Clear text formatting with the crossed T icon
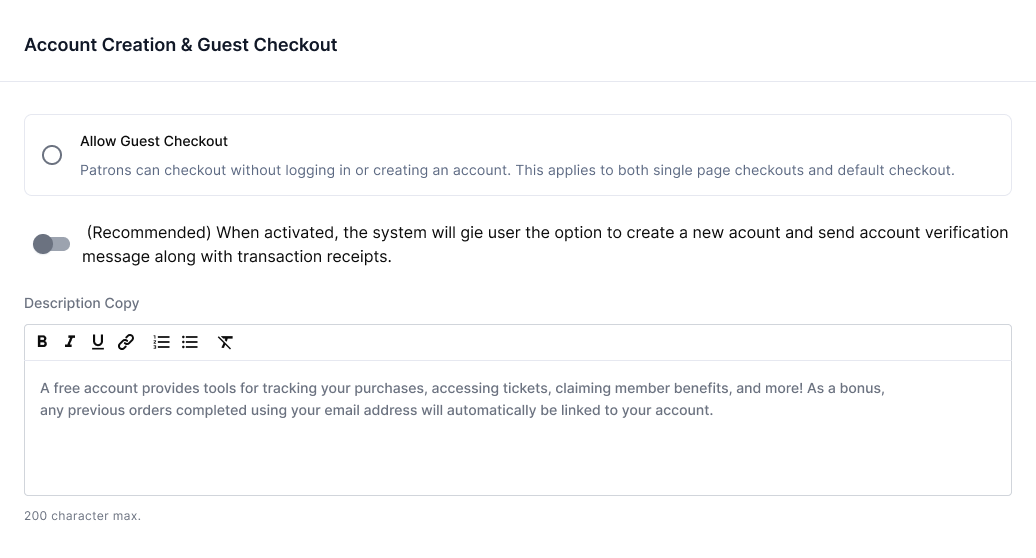Screen dimensions: 1036x558 [225, 342]
